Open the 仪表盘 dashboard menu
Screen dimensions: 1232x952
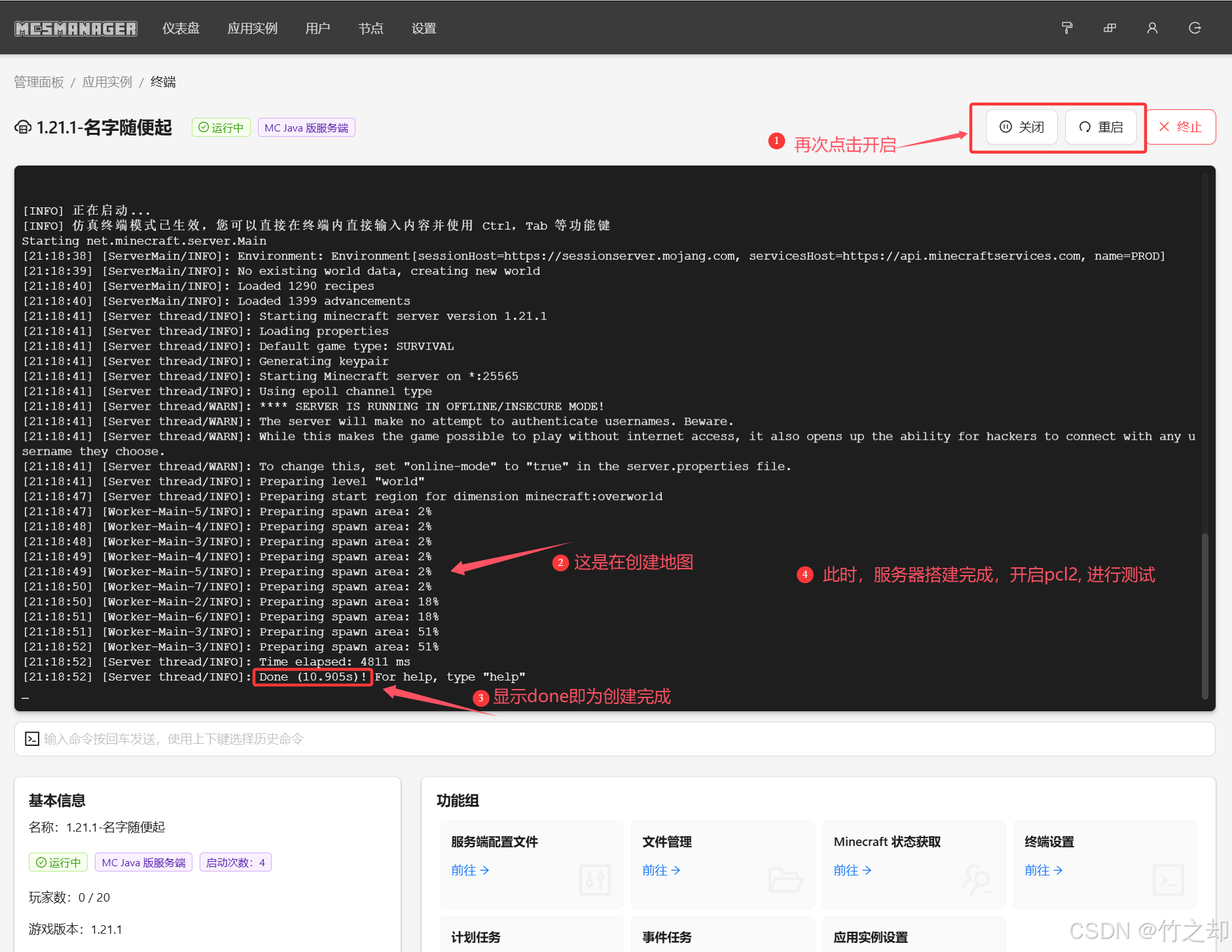(x=181, y=28)
